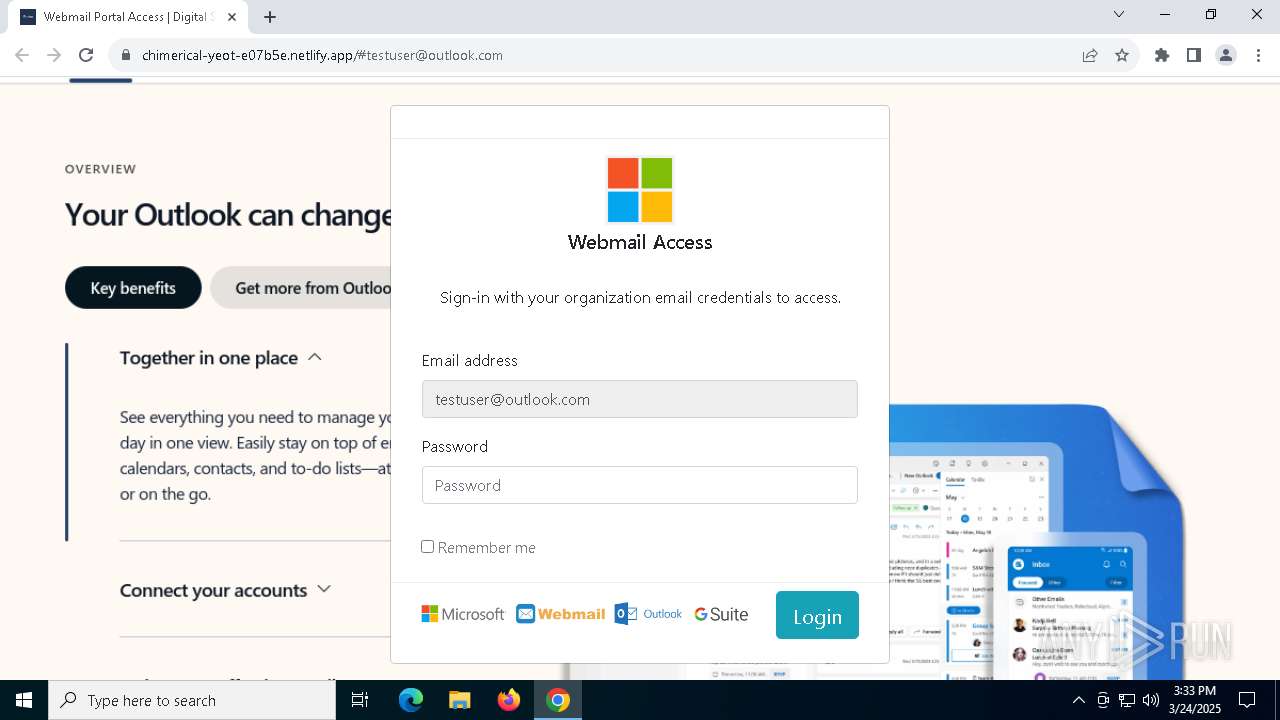Click the Microsoft logo in the dialog footer
Image resolution: width=1280 pixels, height=720 pixels.
(463, 614)
